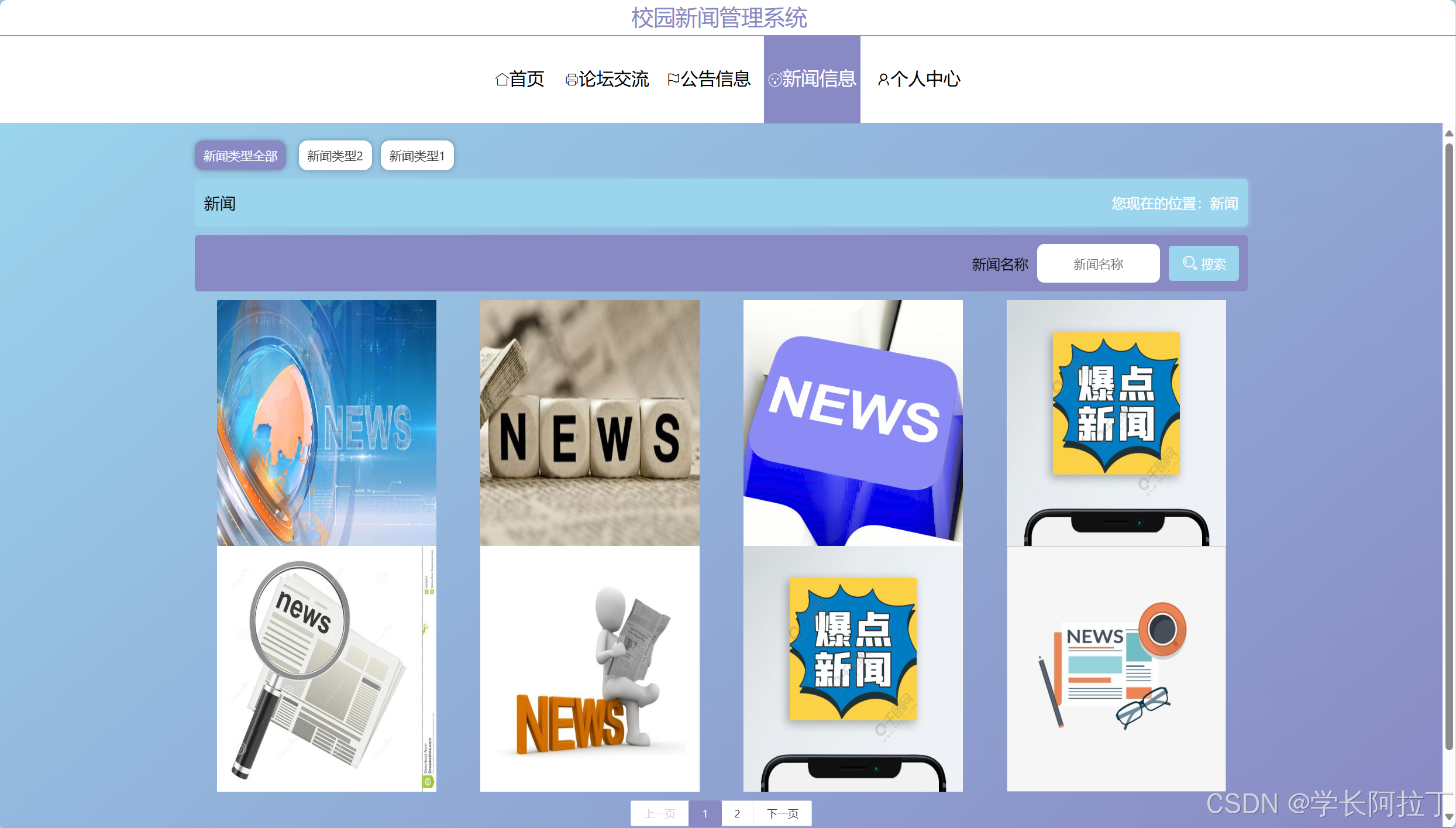Click the user icon beside 个人中心
Viewport: 1456px width, 828px height.
(883, 80)
